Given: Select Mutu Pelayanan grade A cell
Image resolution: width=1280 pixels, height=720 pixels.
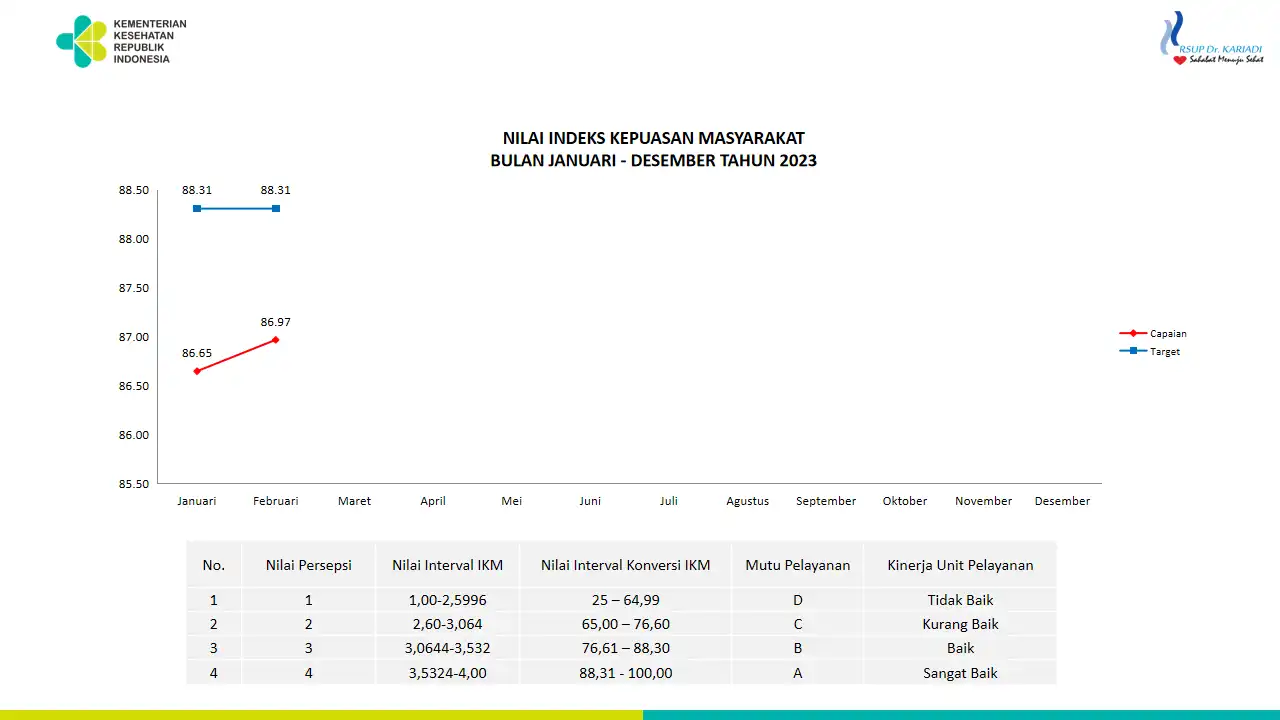Looking at the screenshot, I should pos(798,673).
